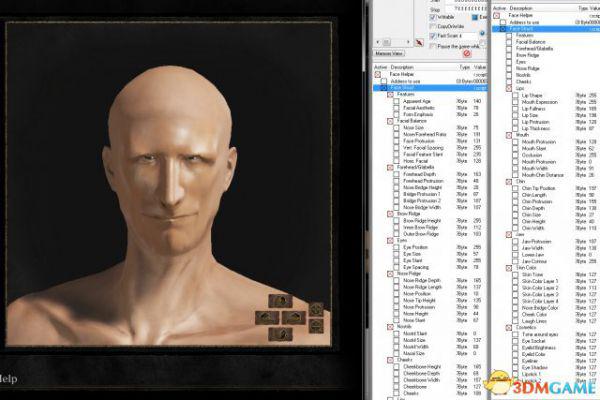The image size is (600, 400).
Task: Click the Description column header in left table
Action: click(x=402, y=67)
